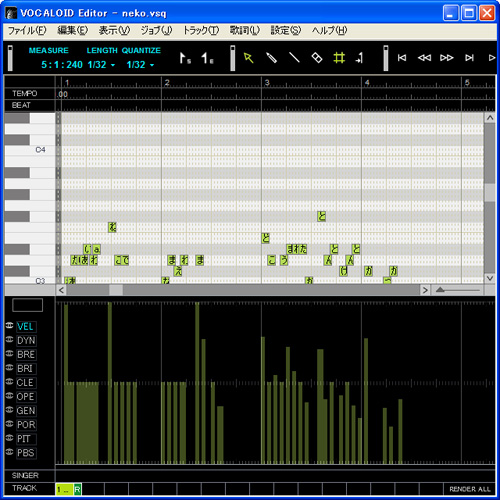500x500 pixels.
Task: Open the 表示(V) menu
Action: point(114,31)
